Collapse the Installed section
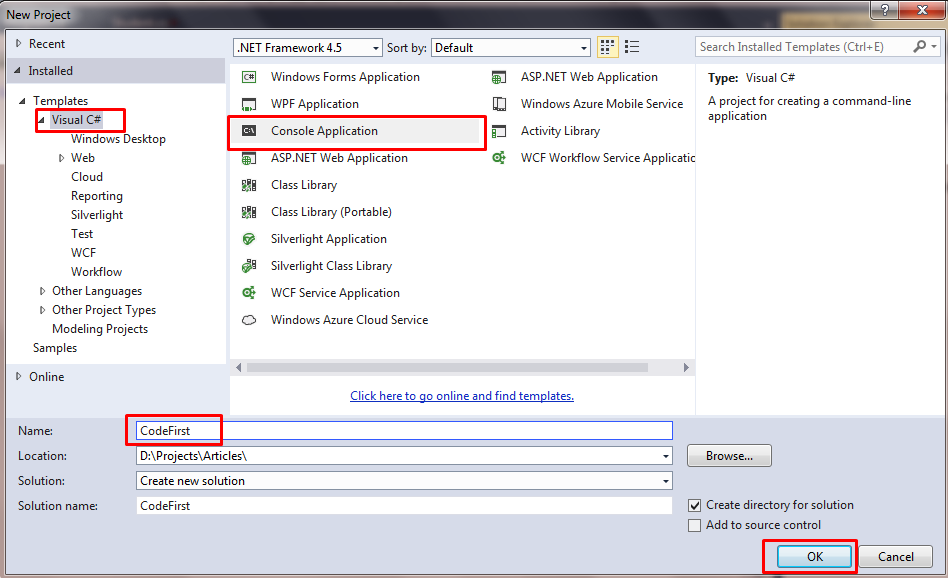Viewport: 948px width, 578px height. pyautogui.click(x=18, y=71)
